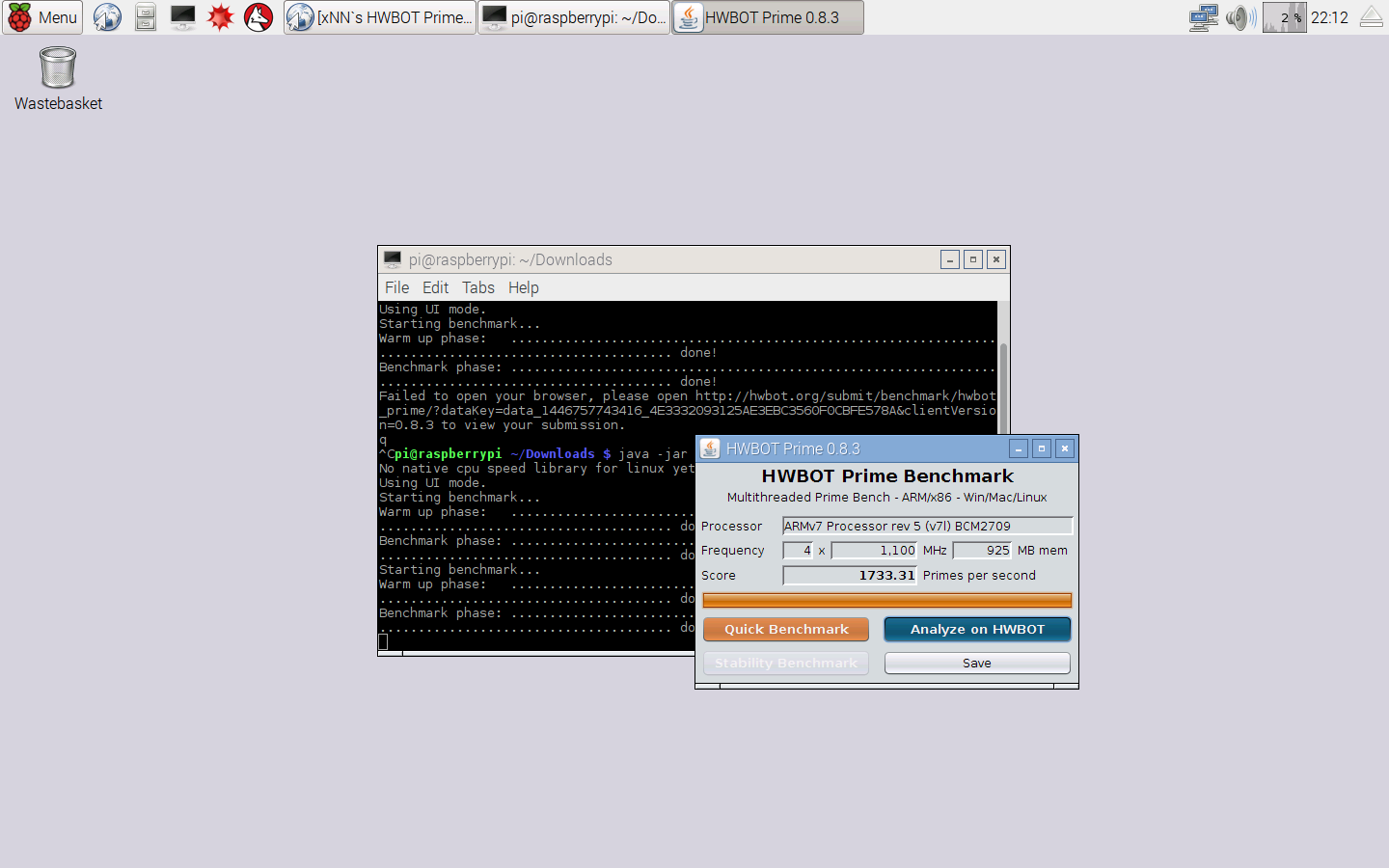Open the Mathematica red star icon
This screenshot has width=1389, height=868.
click(221, 17)
